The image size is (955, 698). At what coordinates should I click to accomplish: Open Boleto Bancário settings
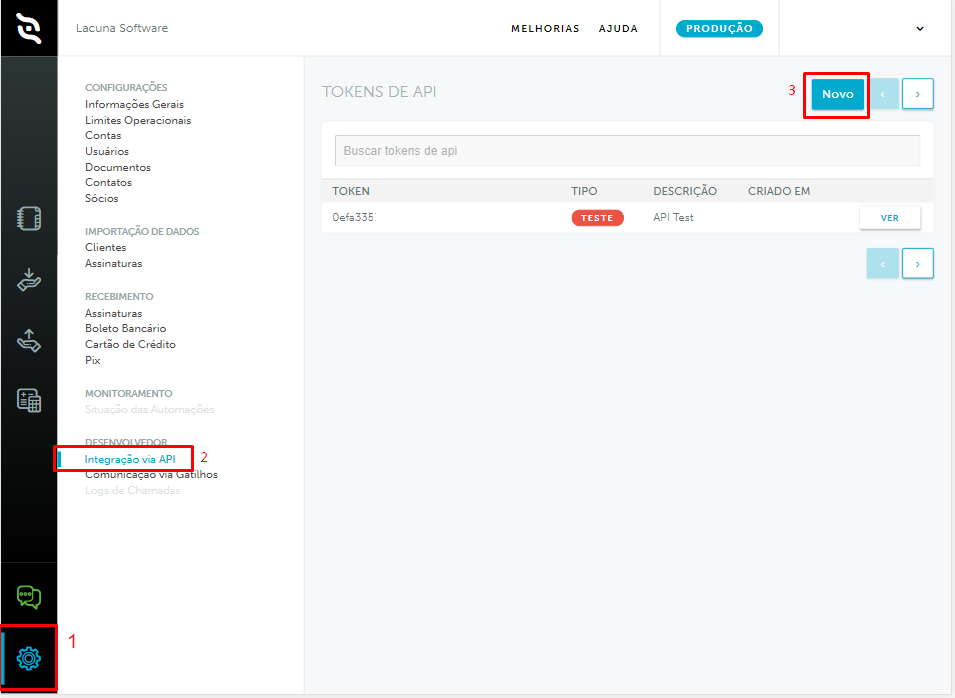[x=125, y=328]
